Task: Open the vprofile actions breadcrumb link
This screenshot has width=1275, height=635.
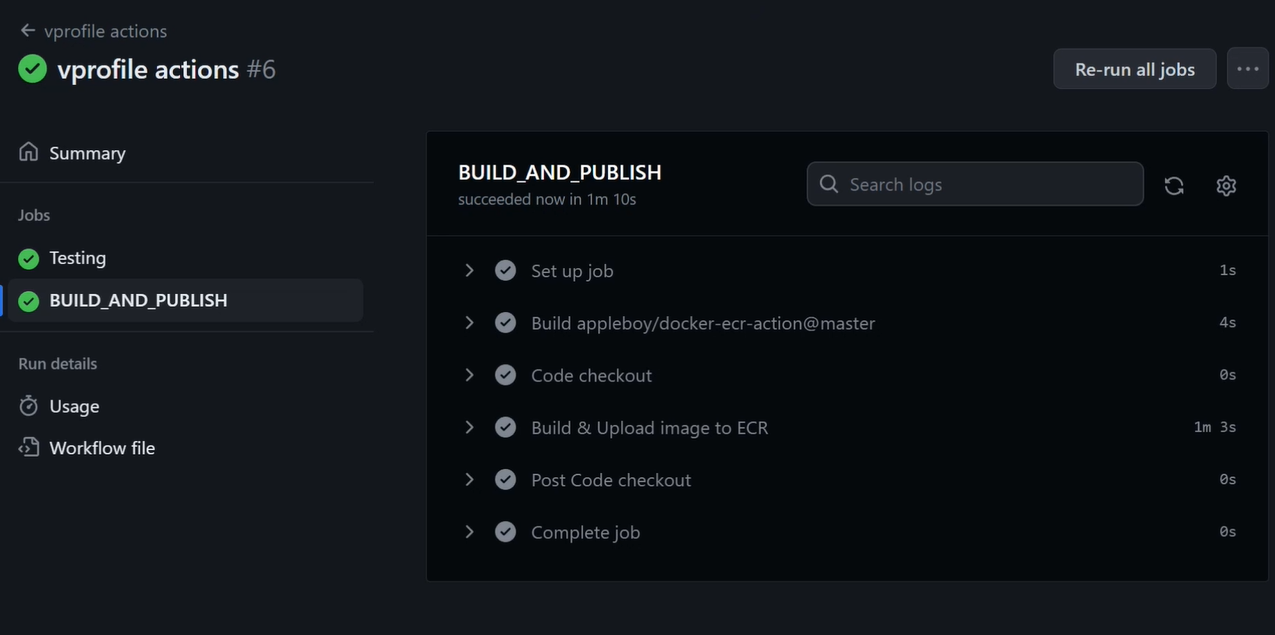Action: coord(105,31)
